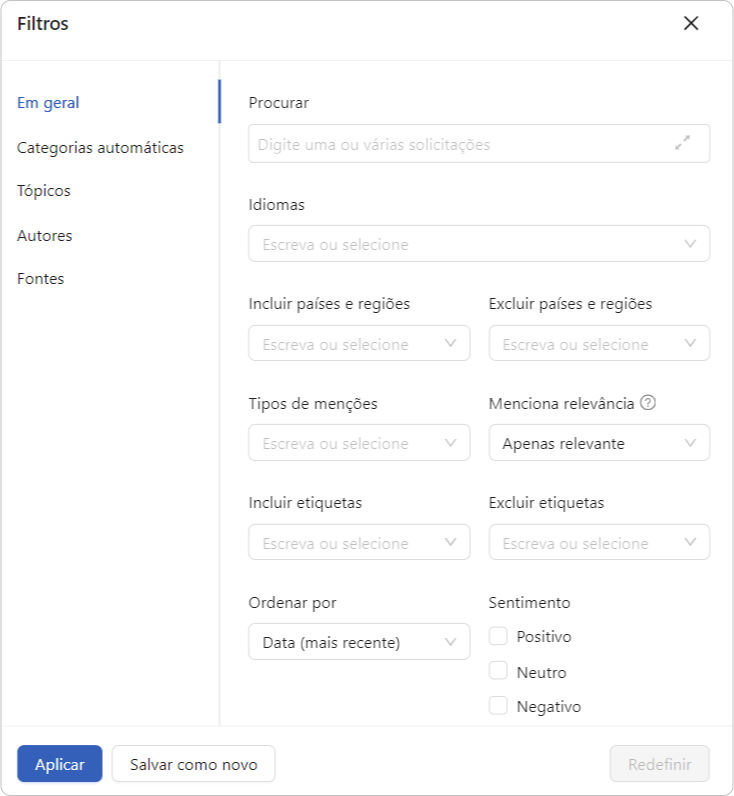Select the Autores tab
The width and height of the screenshot is (734, 796).
point(45,236)
